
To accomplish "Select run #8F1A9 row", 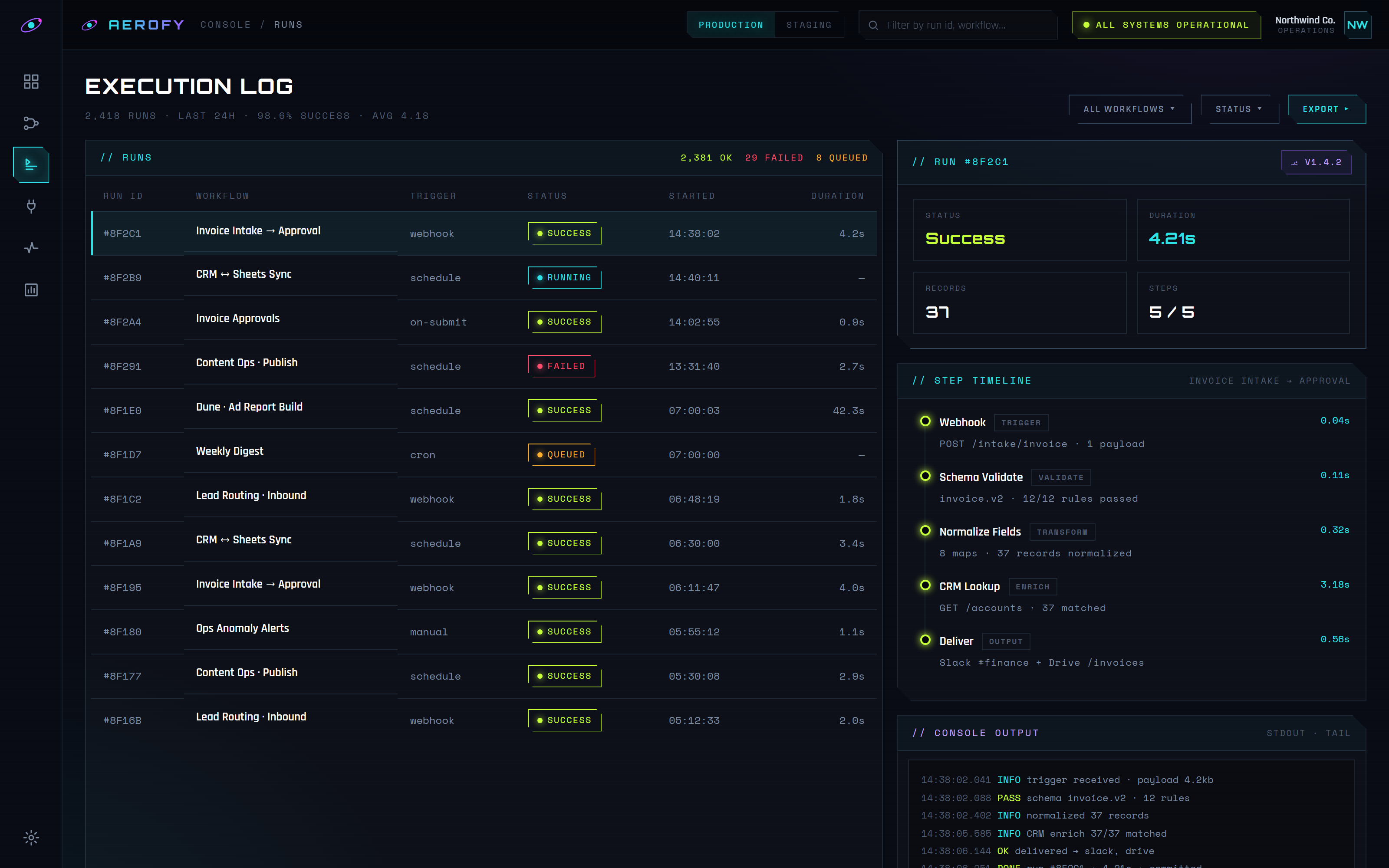I will pos(484,543).
